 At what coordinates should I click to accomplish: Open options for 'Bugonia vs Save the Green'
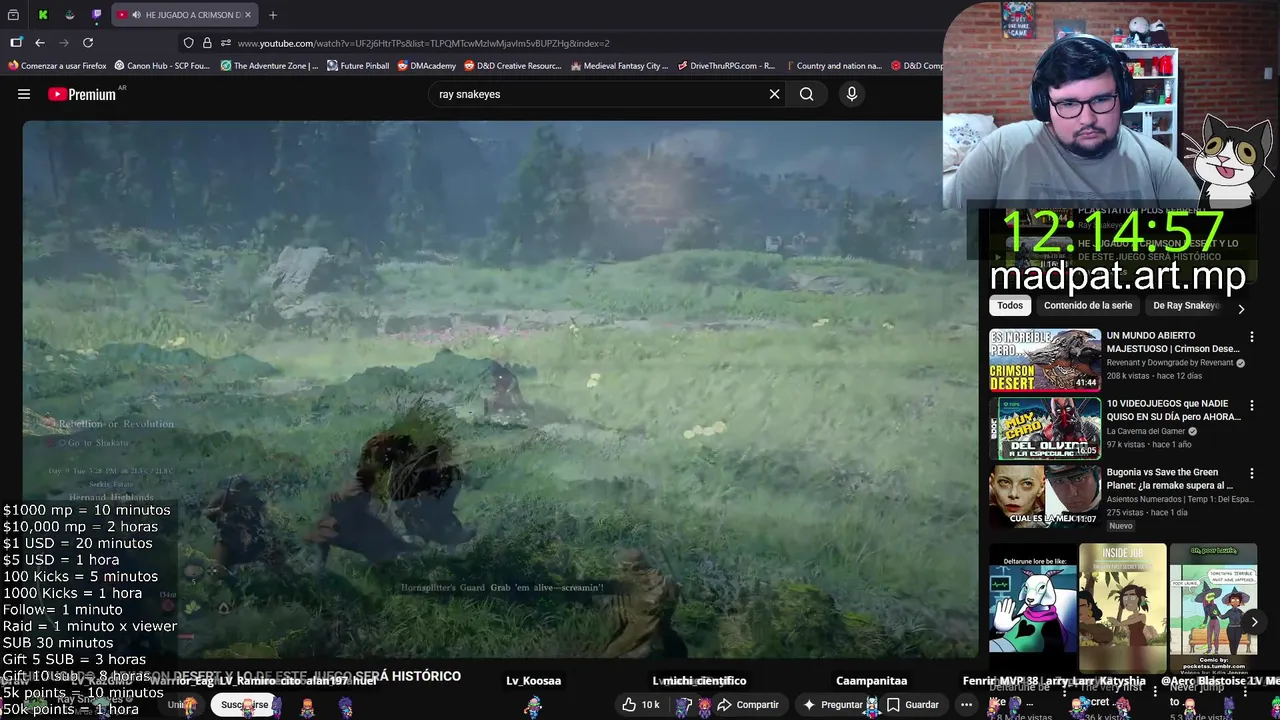1251,473
